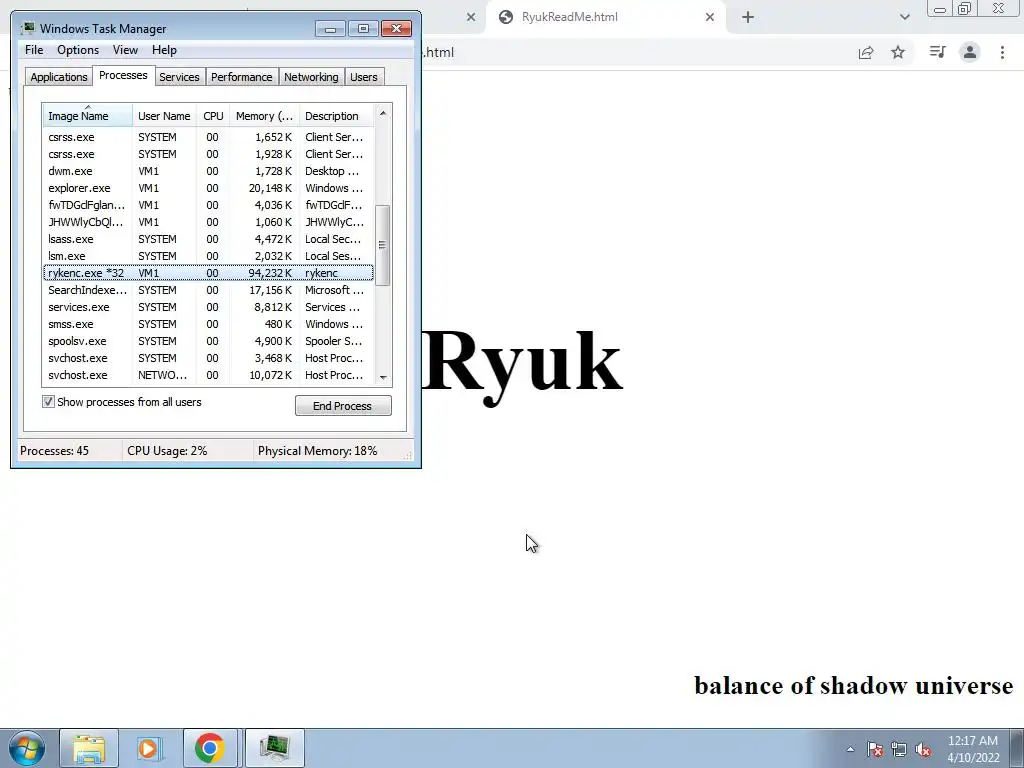Select JHWWlyCbQl process row
The image size is (1024, 768).
pos(208,222)
